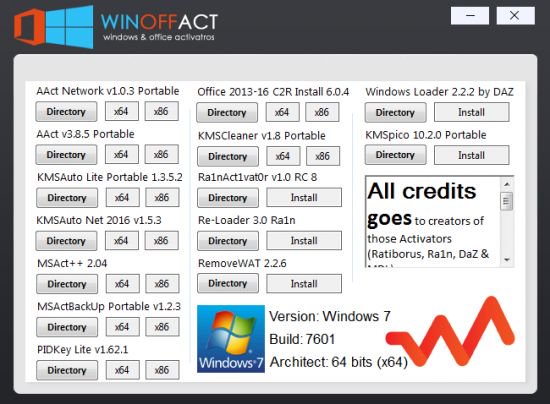
Task: Open RemoveWAT 2.2.6 Directory
Action: pos(228,283)
